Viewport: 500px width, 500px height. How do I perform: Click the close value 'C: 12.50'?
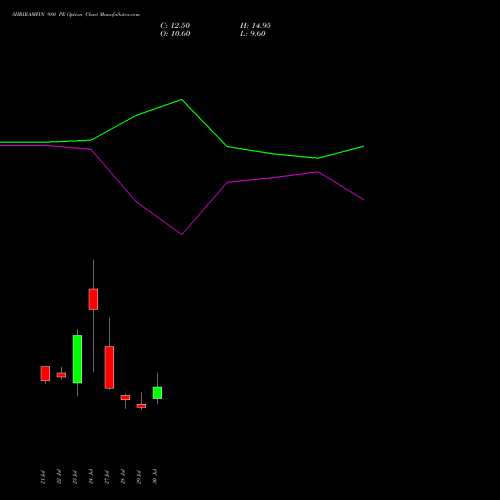(175, 26)
